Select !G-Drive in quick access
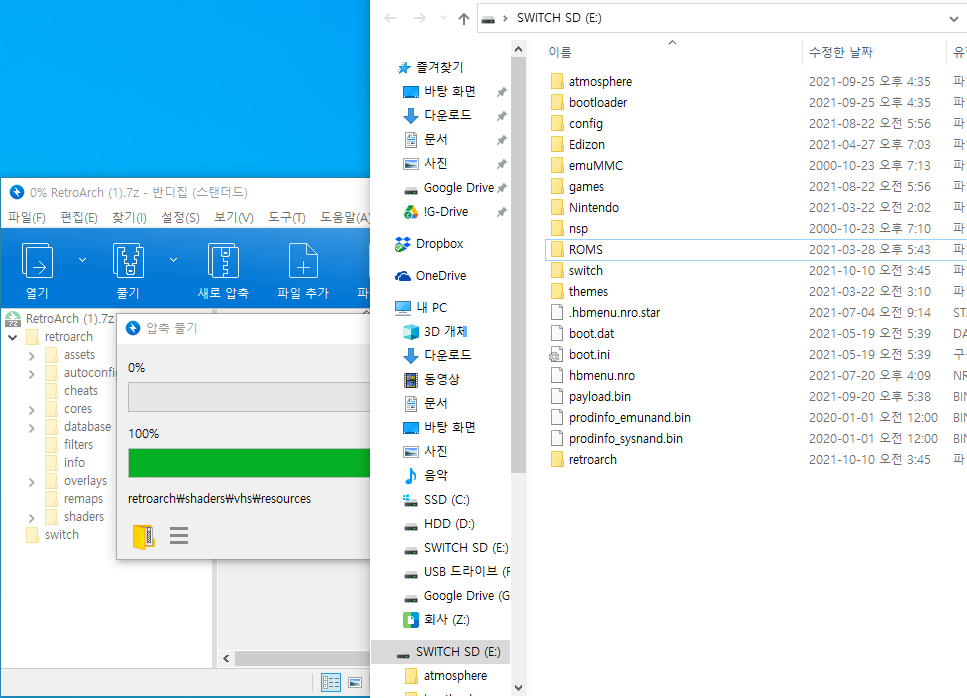 pyautogui.click(x=436, y=212)
